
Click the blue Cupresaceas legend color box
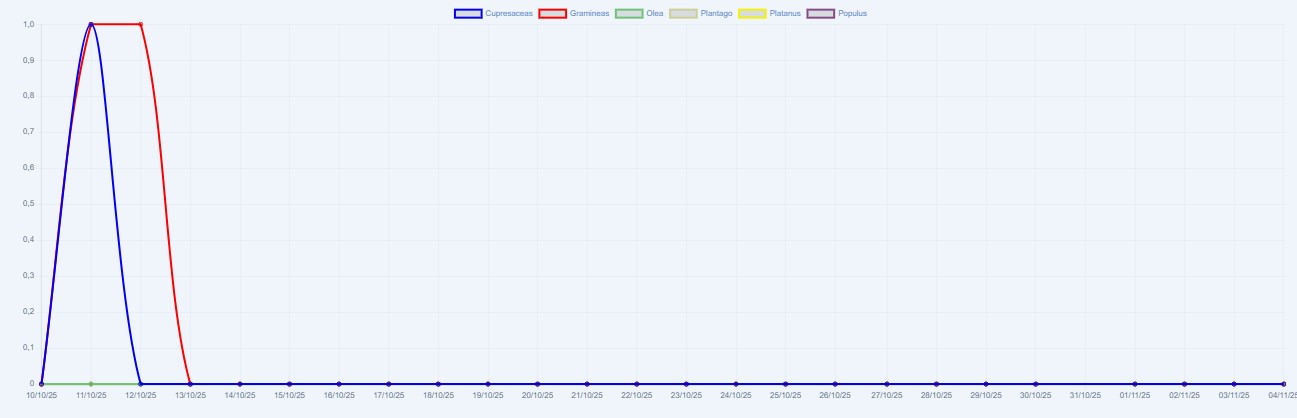point(468,13)
